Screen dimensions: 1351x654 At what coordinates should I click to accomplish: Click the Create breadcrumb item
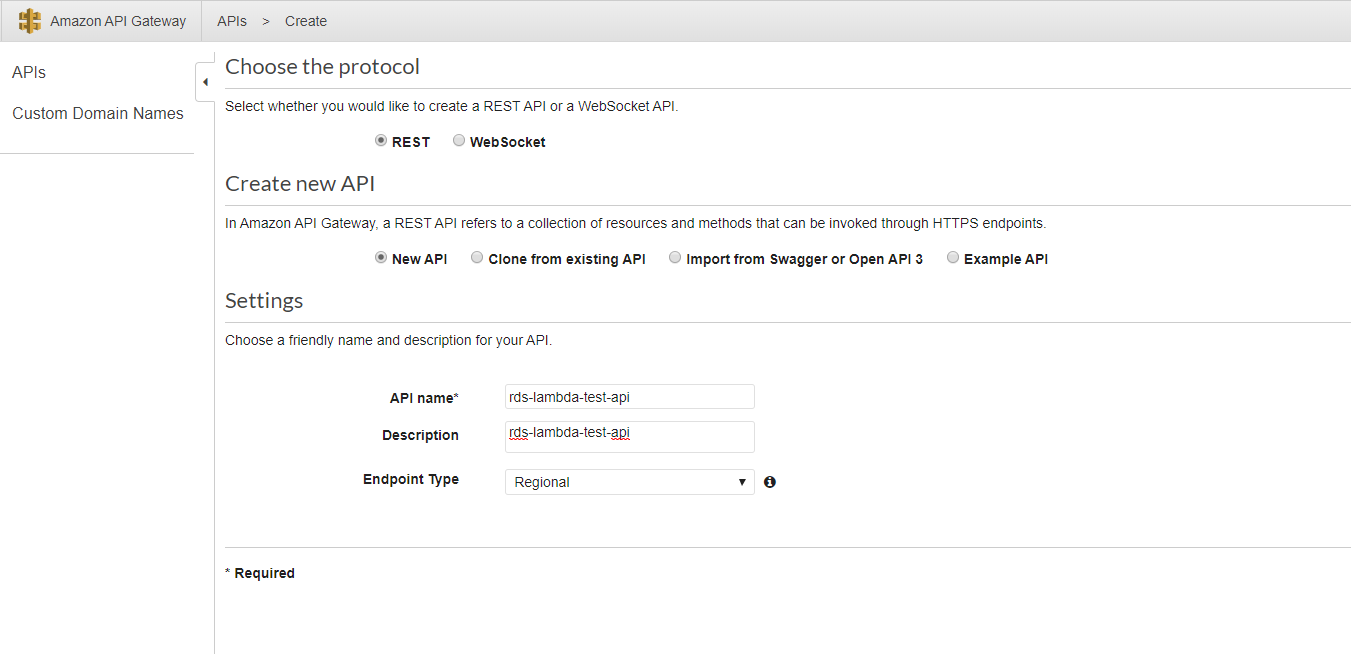pos(306,21)
